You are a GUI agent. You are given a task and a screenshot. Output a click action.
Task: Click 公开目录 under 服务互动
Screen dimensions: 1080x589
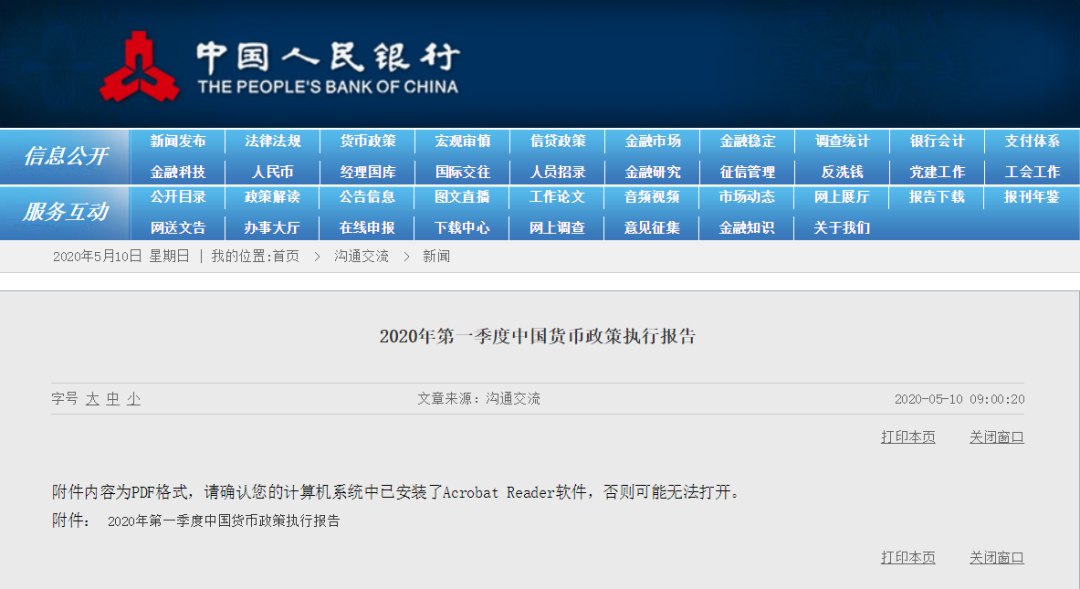point(178,197)
